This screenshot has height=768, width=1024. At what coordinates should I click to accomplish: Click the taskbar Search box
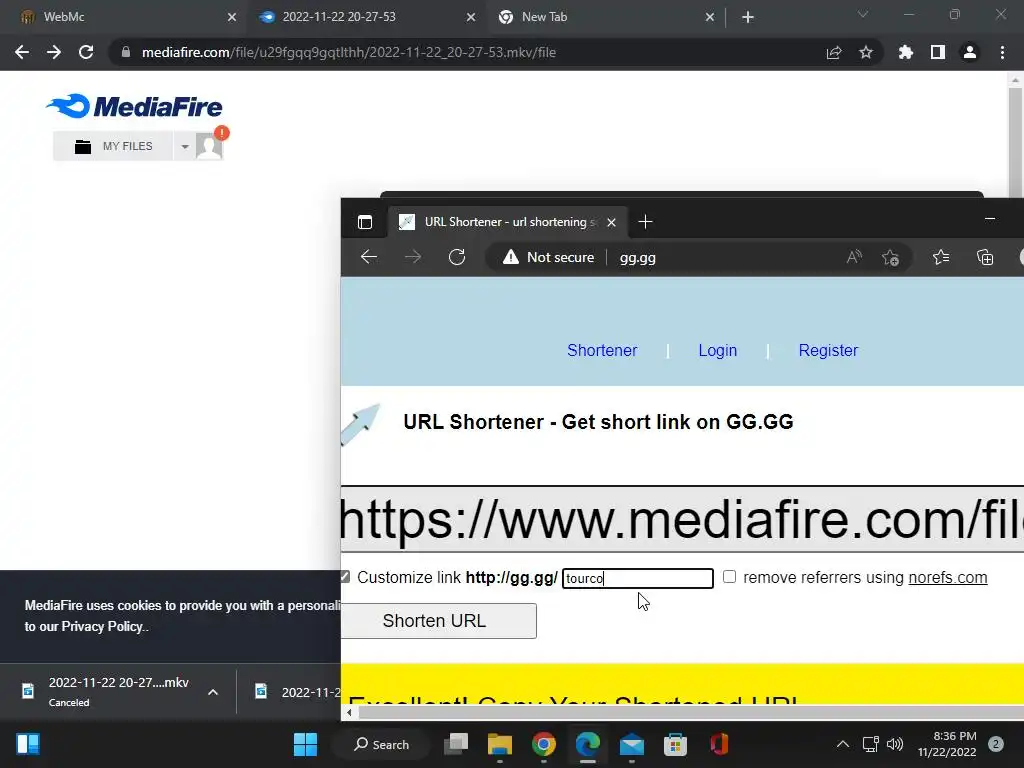(x=381, y=744)
